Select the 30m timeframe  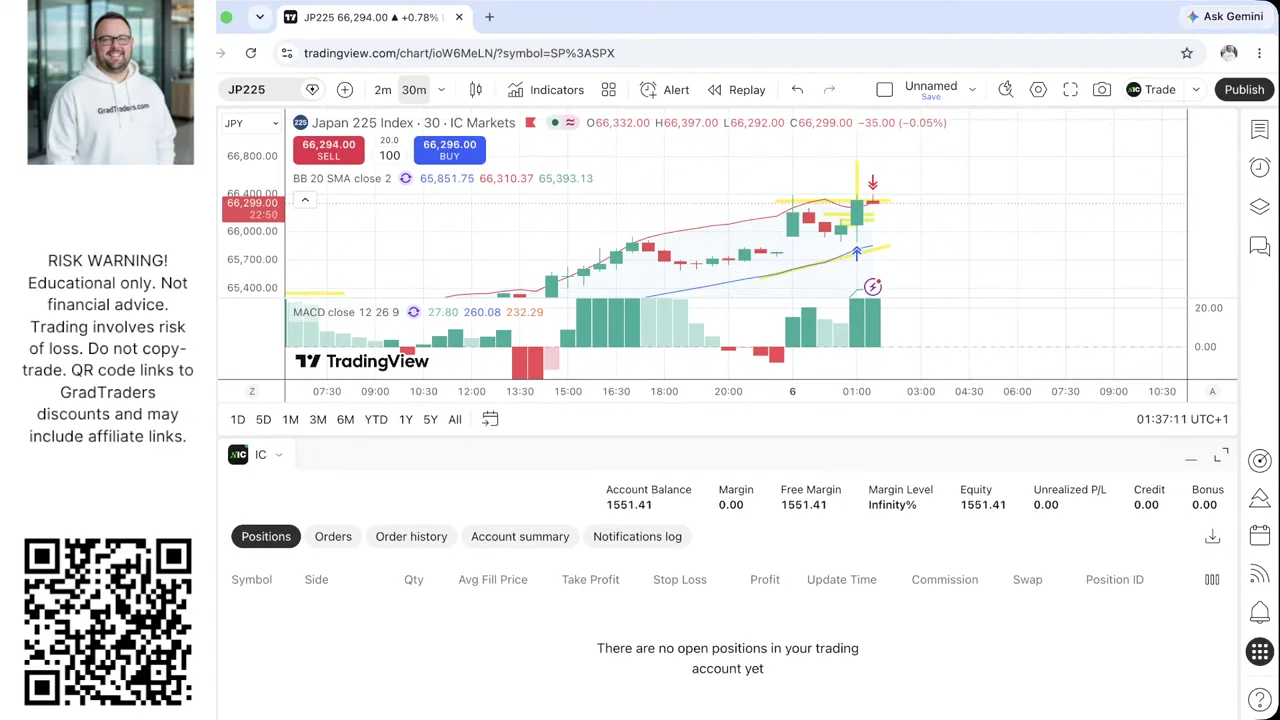tap(414, 90)
